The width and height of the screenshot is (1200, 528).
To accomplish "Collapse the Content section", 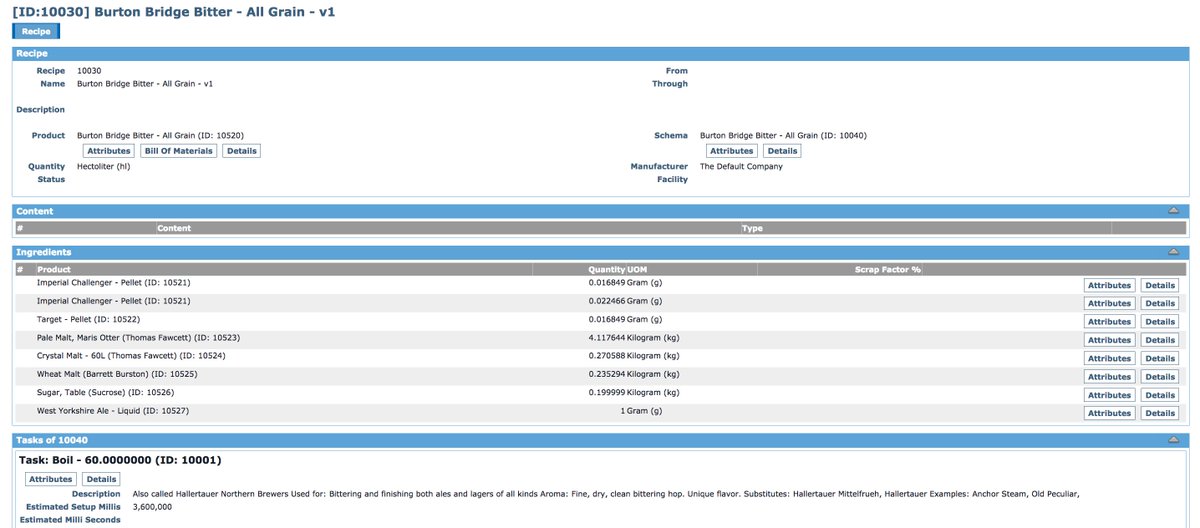I will 1173,211.
